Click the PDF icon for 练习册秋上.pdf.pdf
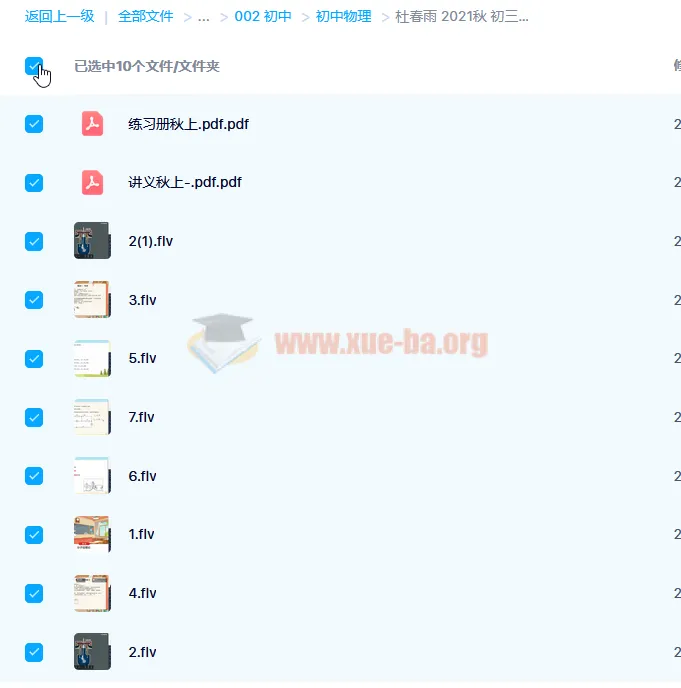Image resolution: width=681 pixels, height=688 pixels. (x=92, y=124)
